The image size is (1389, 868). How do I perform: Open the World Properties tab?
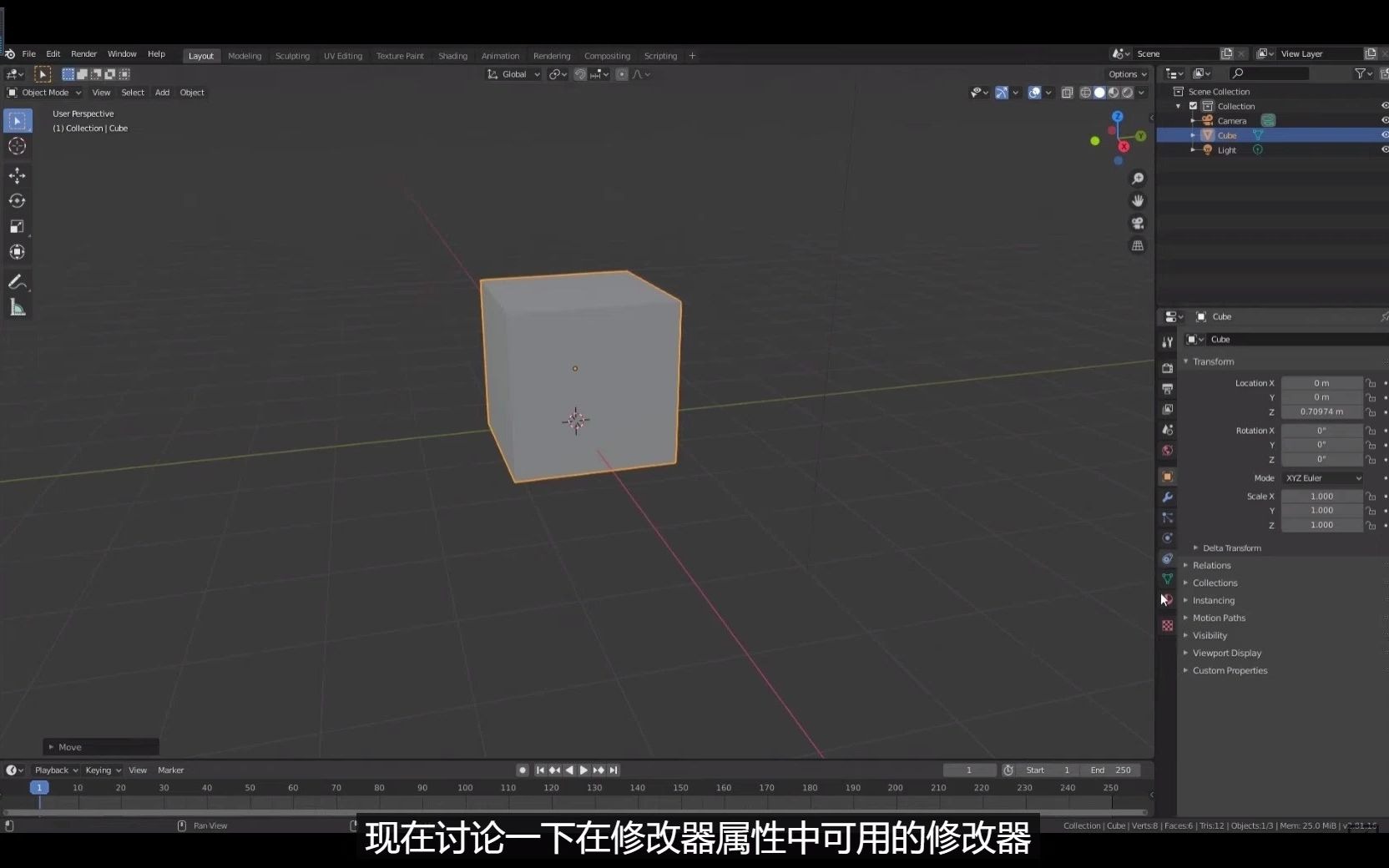coord(1166,450)
